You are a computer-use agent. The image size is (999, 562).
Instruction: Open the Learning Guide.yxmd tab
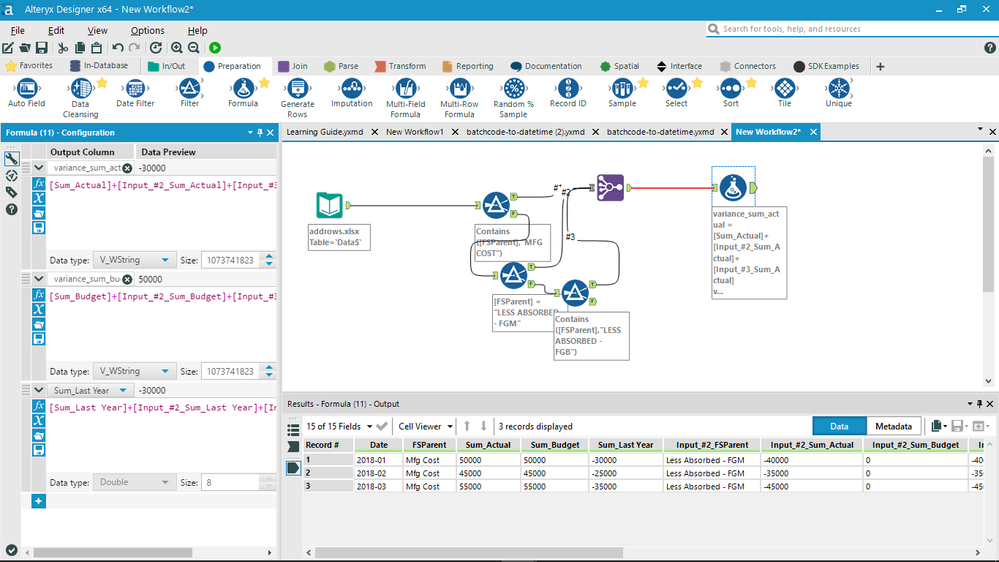click(x=324, y=132)
